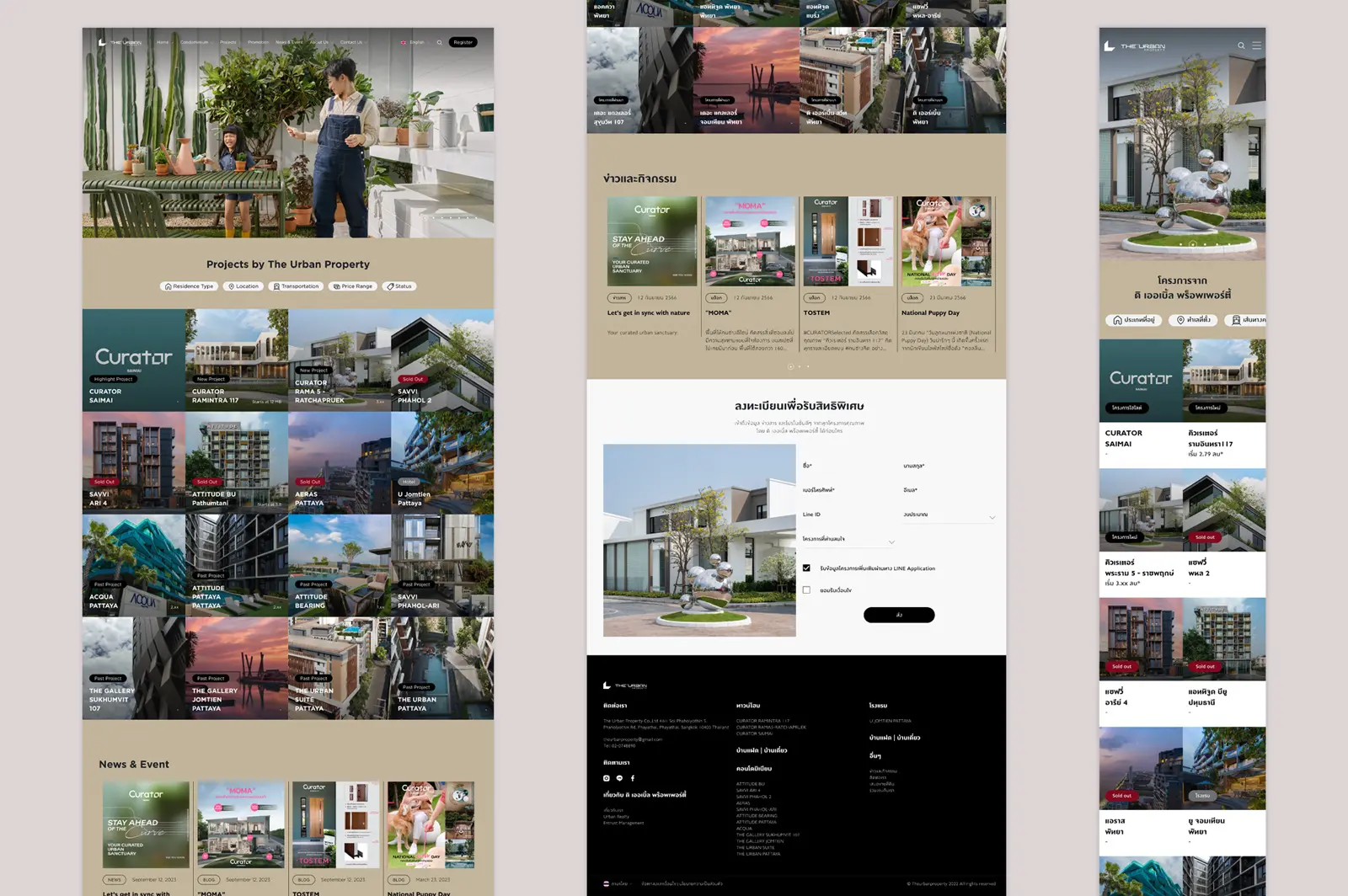Image resolution: width=1348 pixels, height=896 pixels.
Task: Tick the unchecked accept-terms checkbox
Action: pyautogui.click(x=806, y=590)
